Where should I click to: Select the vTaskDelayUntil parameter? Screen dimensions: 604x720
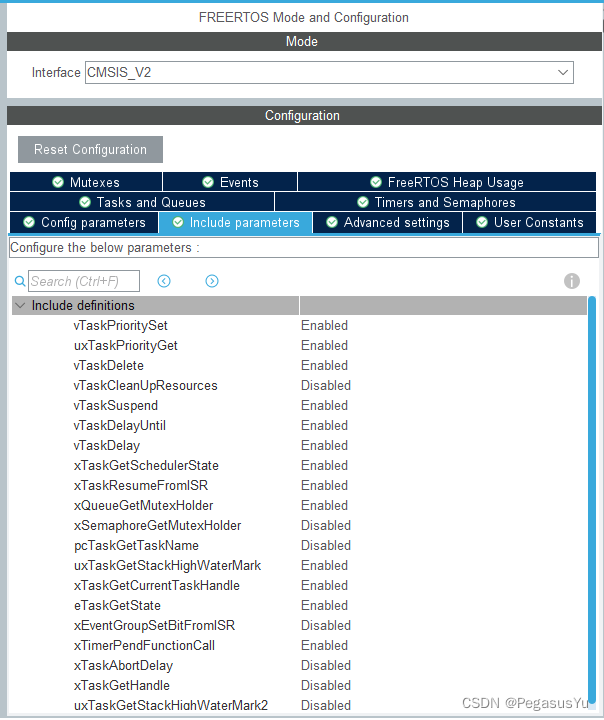click(119, 425)
